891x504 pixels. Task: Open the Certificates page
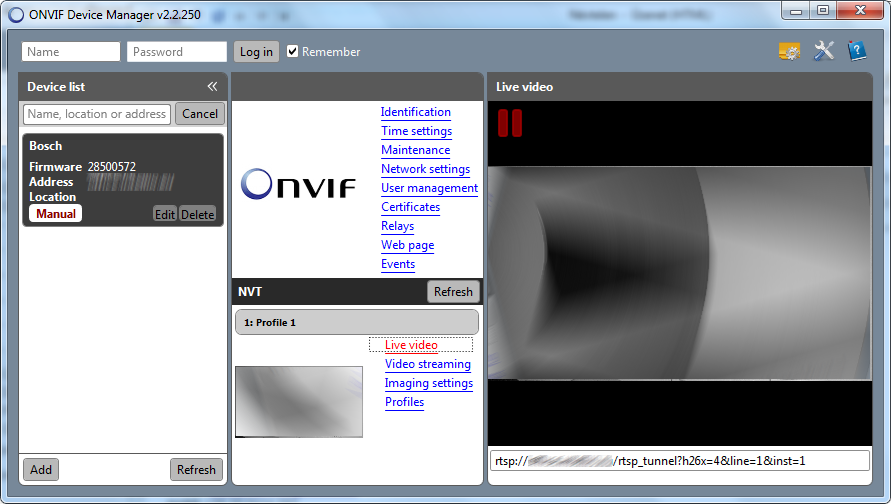[410, 207]
